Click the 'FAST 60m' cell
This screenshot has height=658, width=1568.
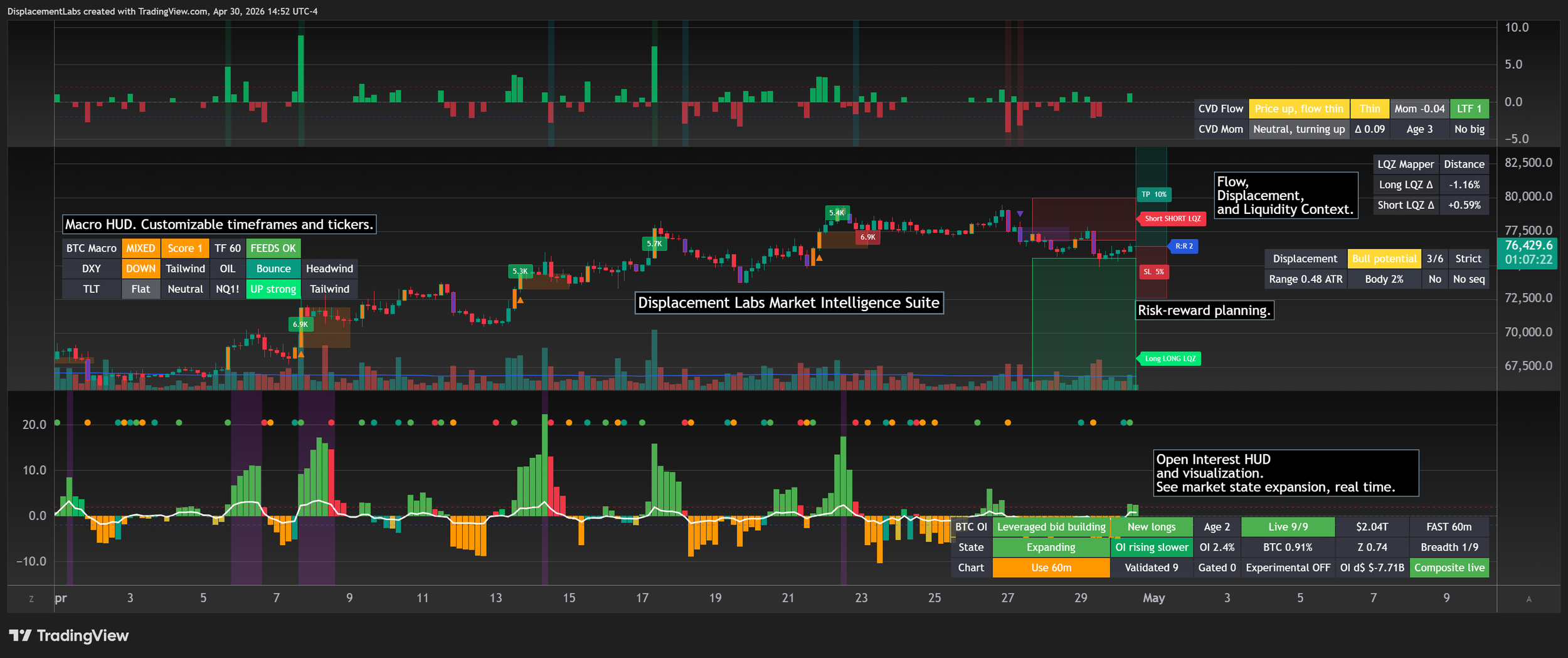[1449, 527]
